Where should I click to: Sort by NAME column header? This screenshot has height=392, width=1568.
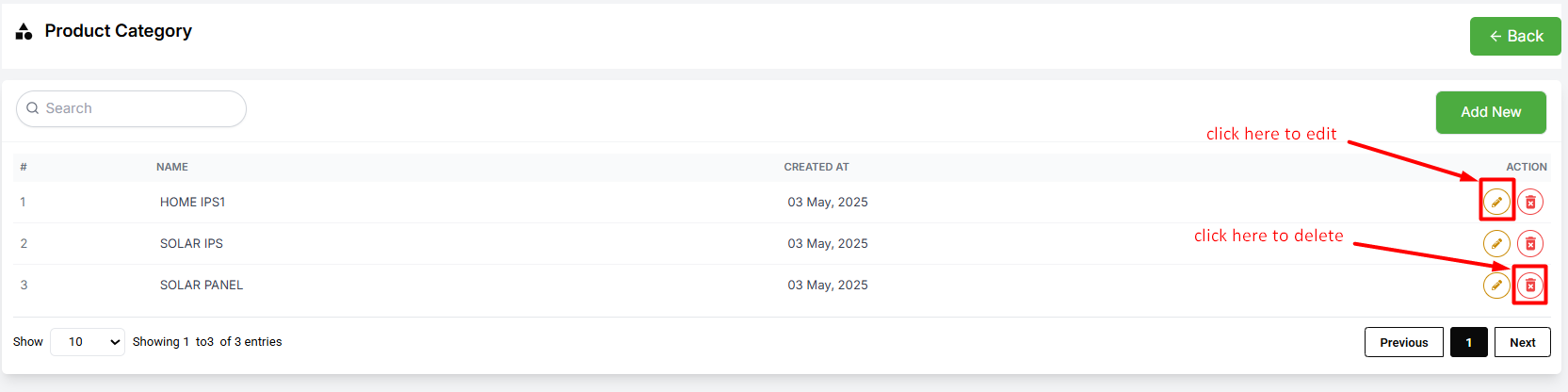[x=172, y=167]
